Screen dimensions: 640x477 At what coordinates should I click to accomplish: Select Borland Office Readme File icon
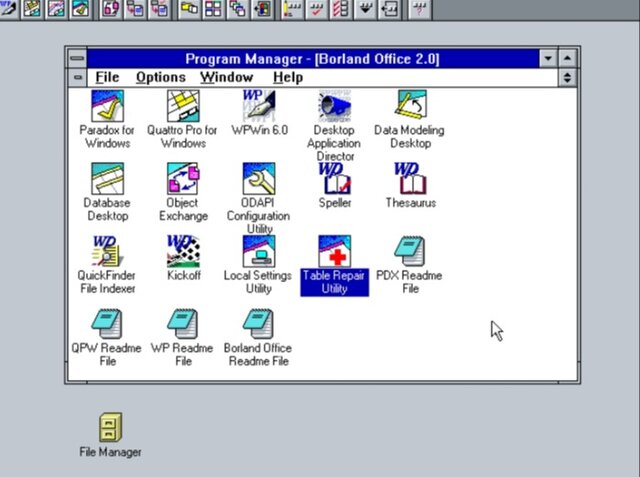pos(259,324)
